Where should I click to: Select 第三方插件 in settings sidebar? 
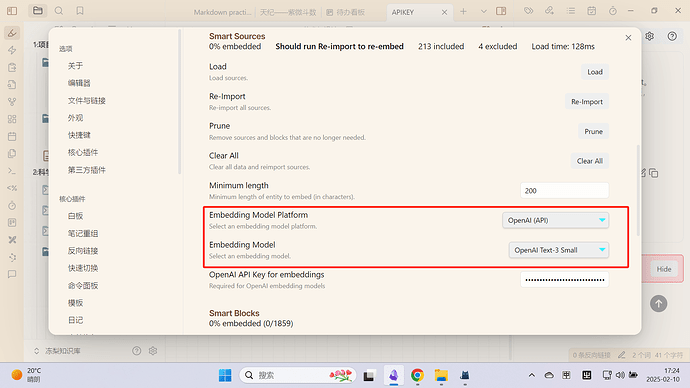[x=87, y=170]
